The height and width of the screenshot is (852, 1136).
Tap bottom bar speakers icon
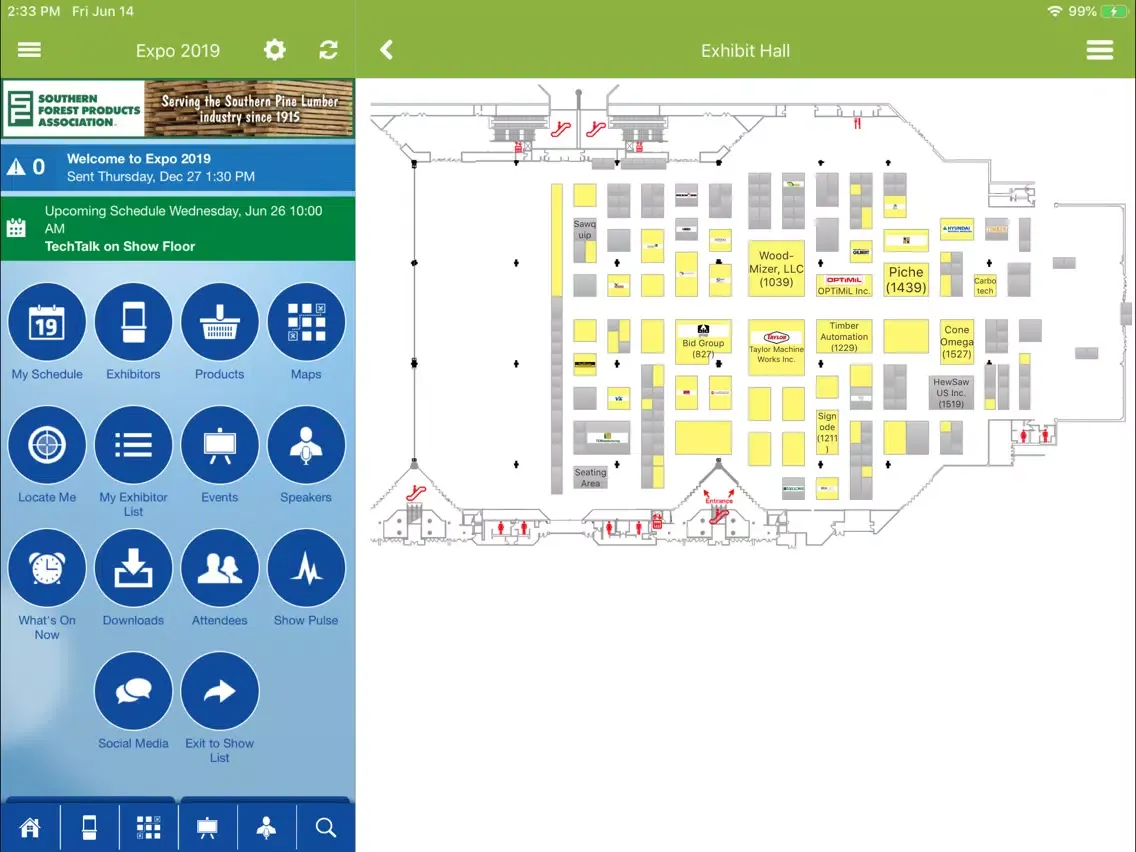click(267, 827)
